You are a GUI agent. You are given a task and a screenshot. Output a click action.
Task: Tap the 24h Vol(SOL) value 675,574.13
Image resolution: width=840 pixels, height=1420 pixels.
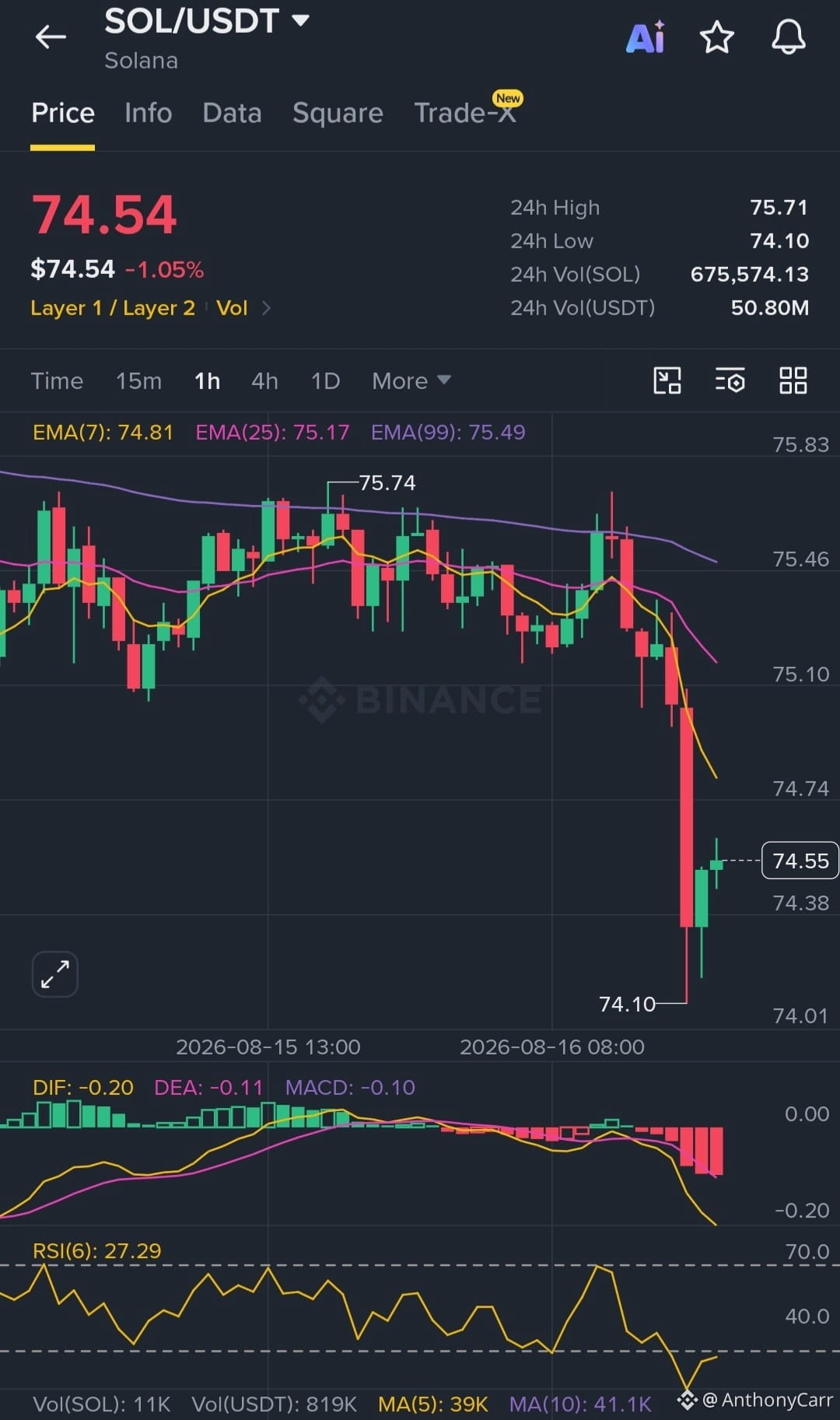(x=750, y=275)
